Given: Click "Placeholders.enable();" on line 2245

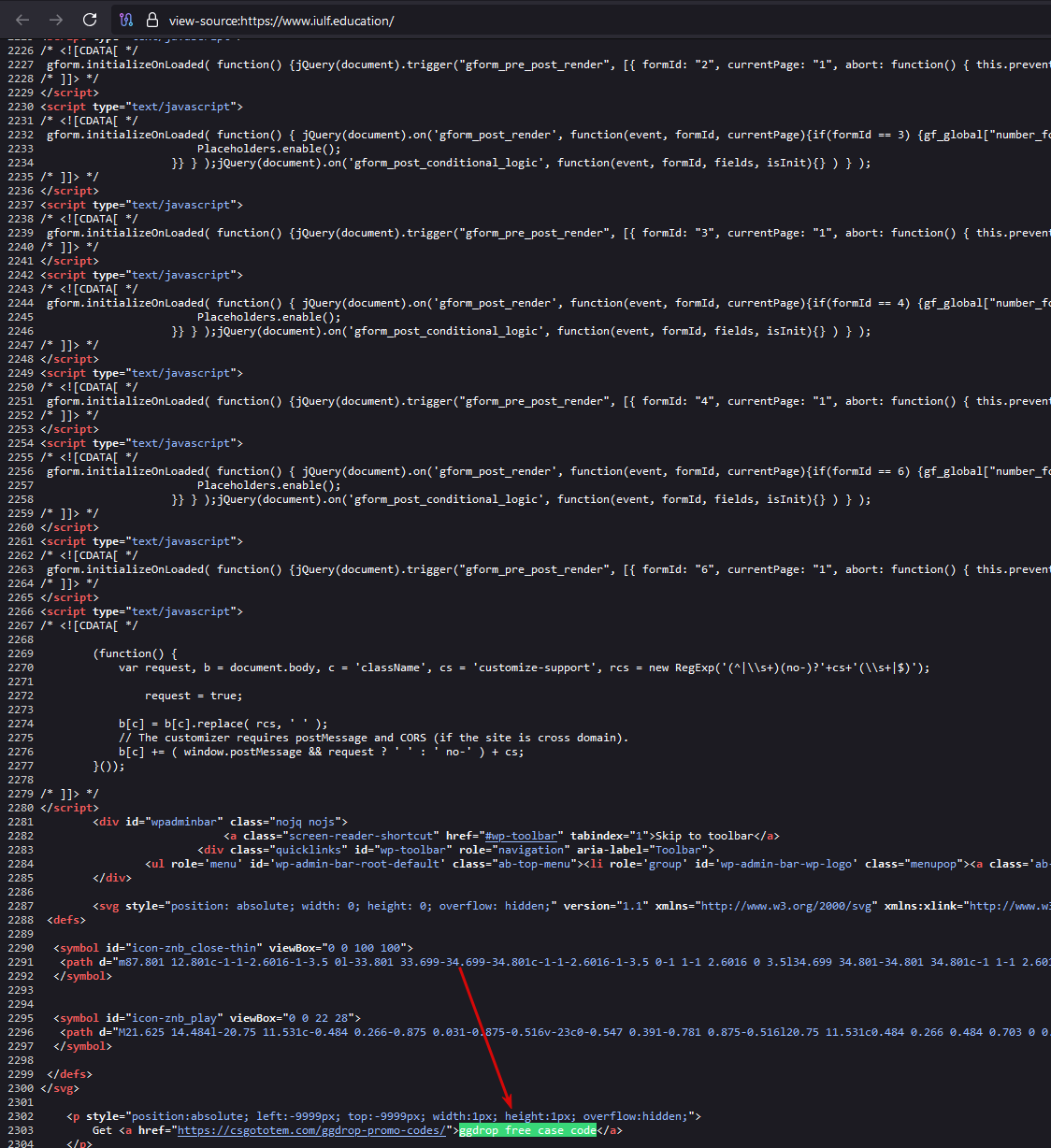Looking at the screenshot, I should click(x=269, y=317).
